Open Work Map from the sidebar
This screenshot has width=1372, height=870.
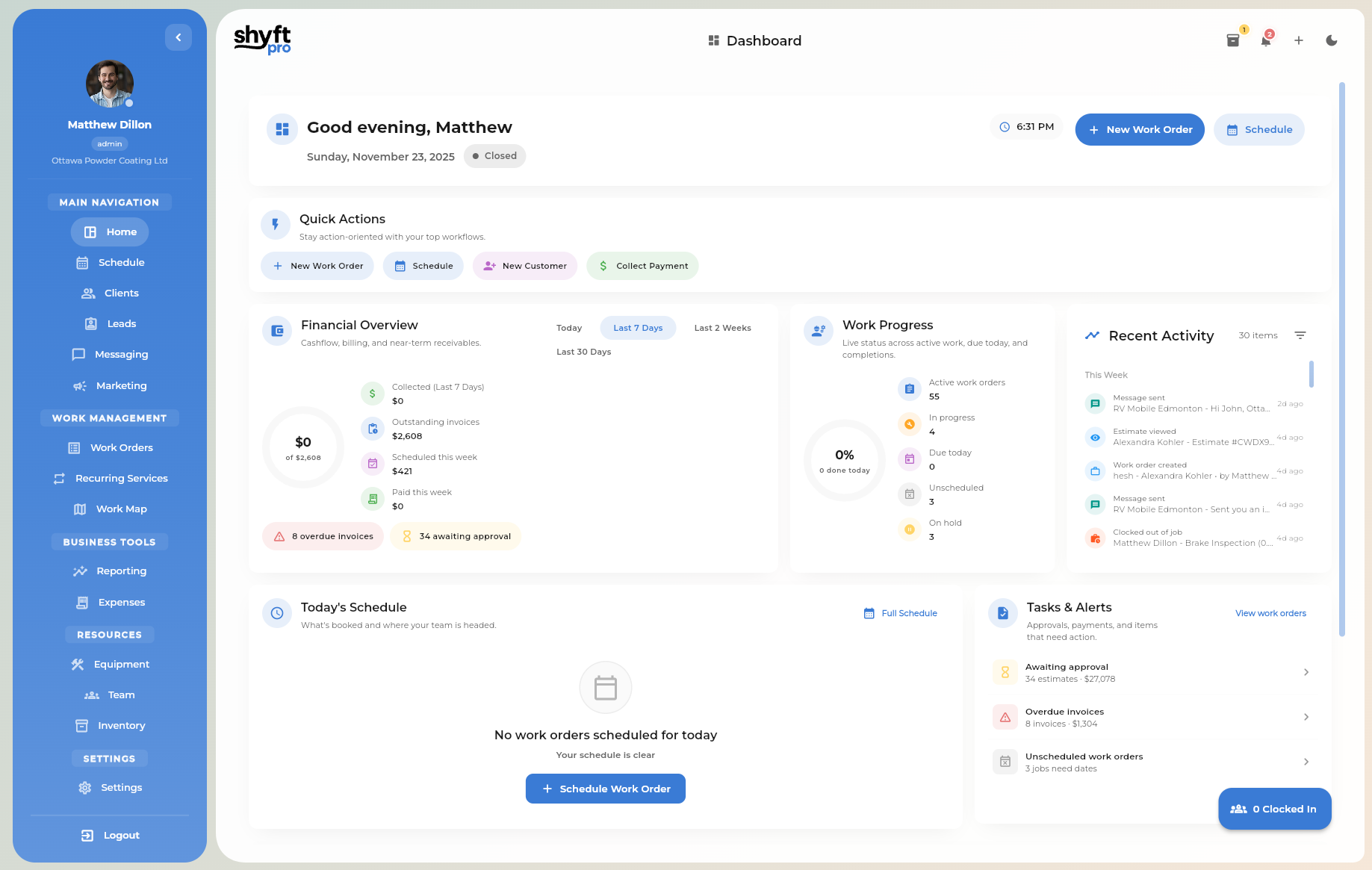110,509
